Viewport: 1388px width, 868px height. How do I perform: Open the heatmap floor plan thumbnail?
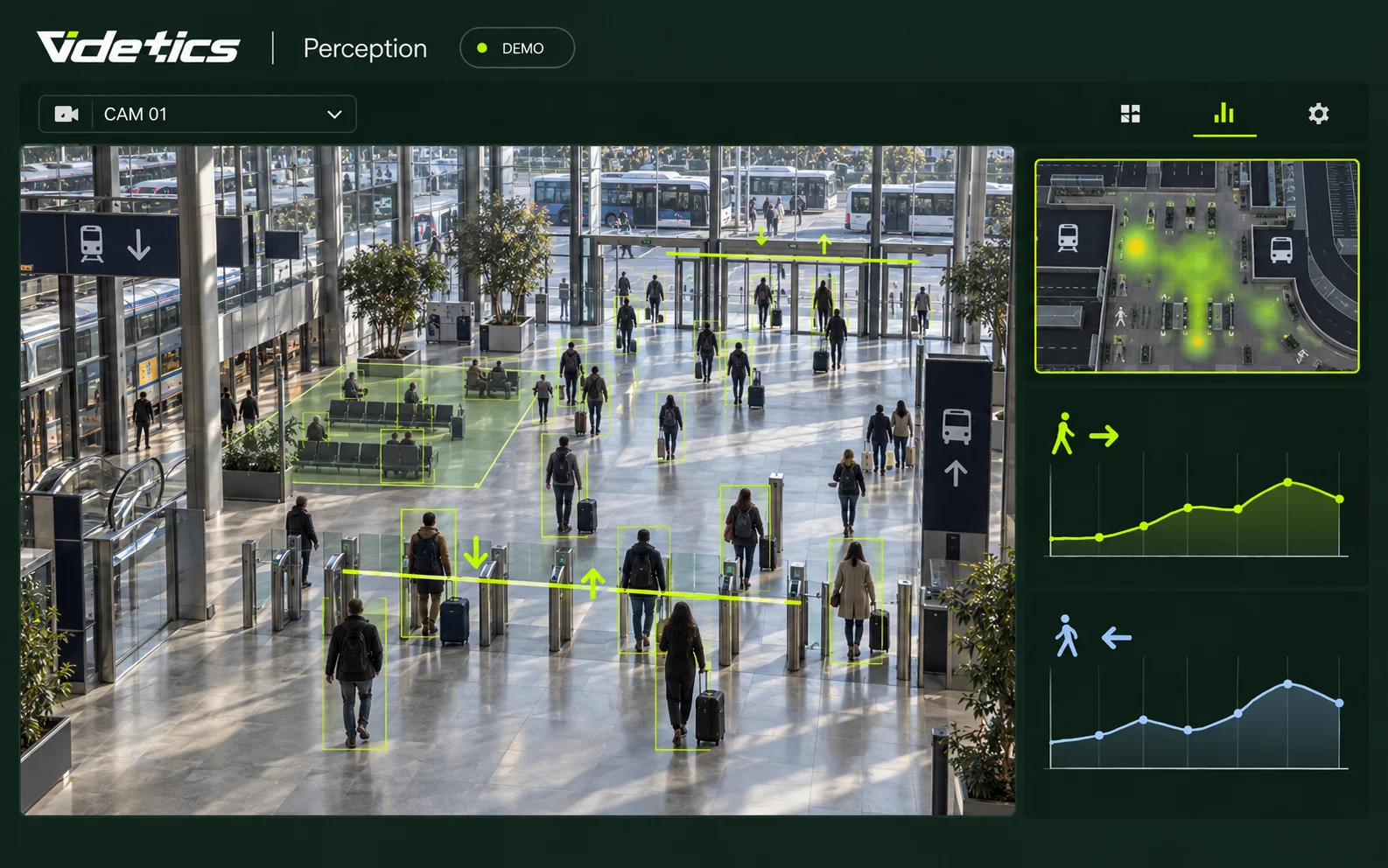tap(1197, 266)
